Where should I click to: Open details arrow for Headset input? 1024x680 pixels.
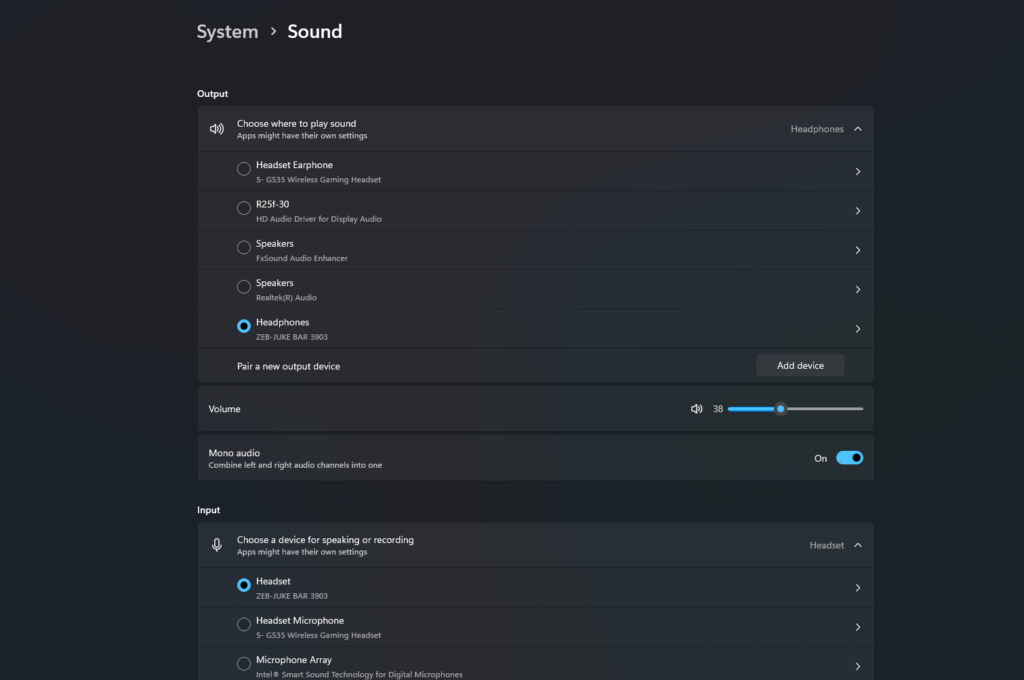click(x=857, y=588)
